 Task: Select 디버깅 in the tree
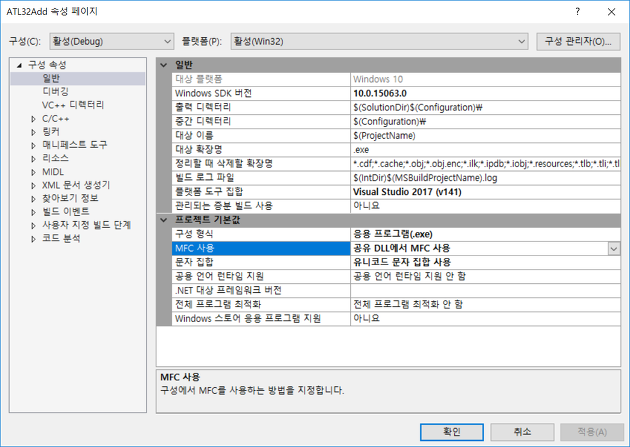(55, 92)
